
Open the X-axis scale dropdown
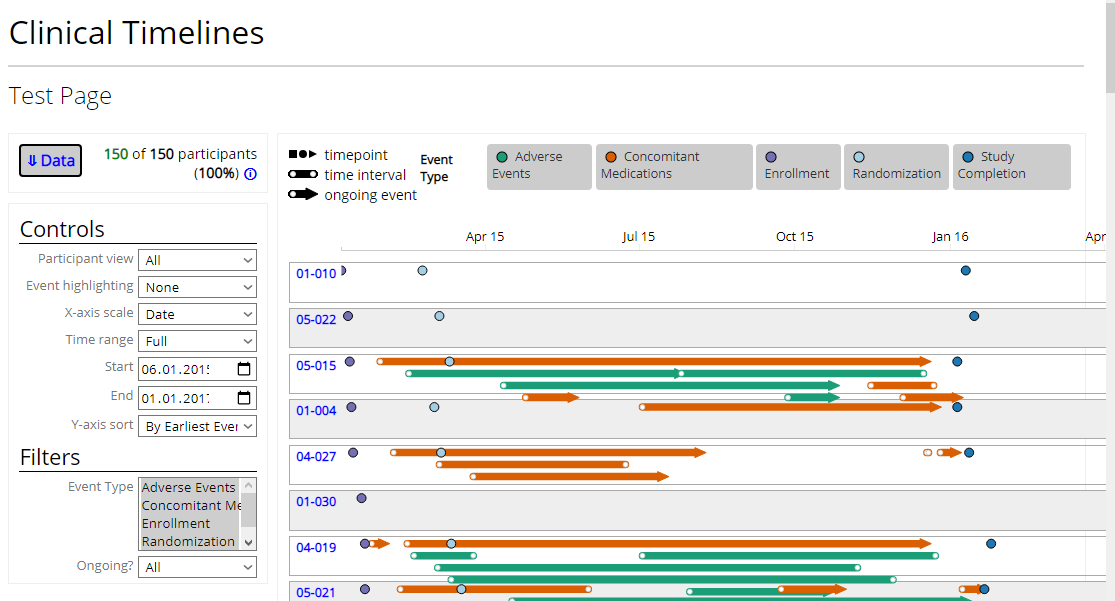[197, 314]
